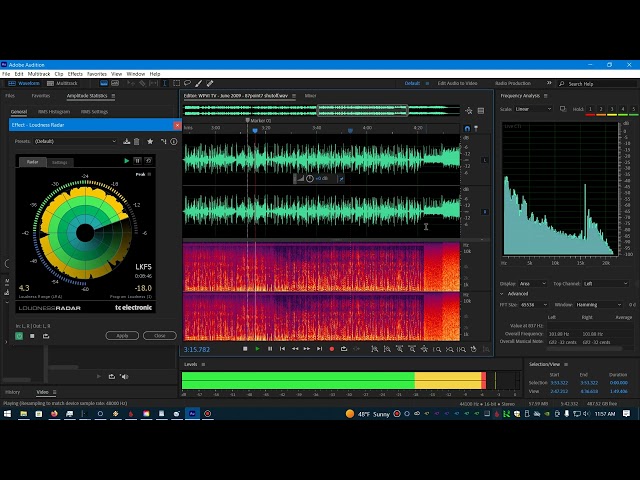Toggle the left channel L button
640x480 pixels.
click(485, 160)
